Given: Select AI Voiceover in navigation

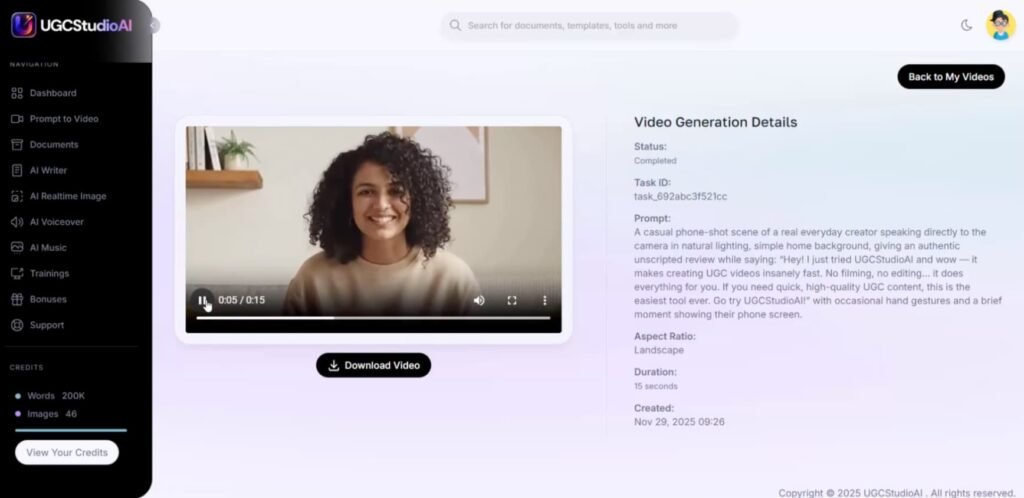Looking at the screenshot, I should pos(57,222).
